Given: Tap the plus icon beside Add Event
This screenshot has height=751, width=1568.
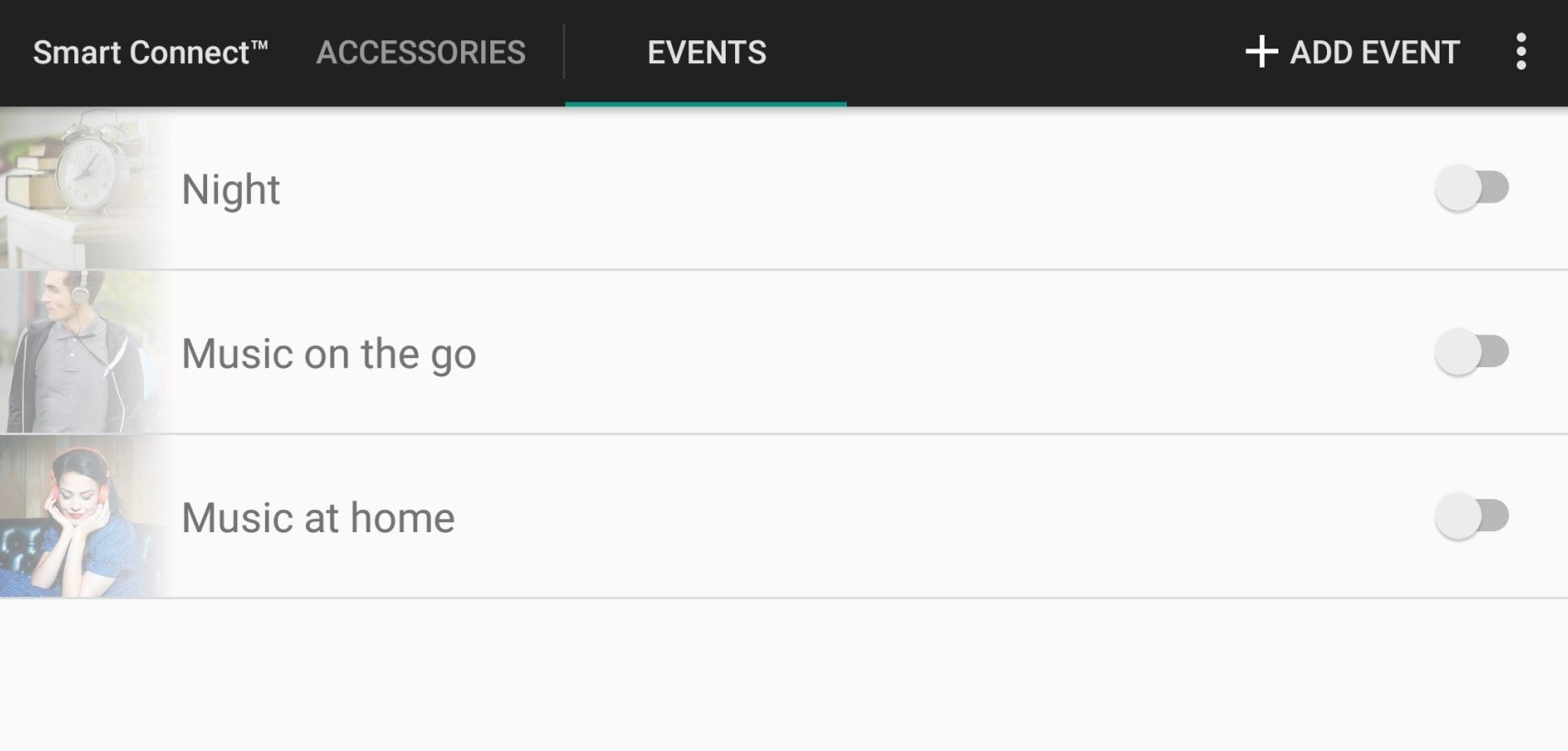Looking at the screenshot, I should coord(1261,52).
